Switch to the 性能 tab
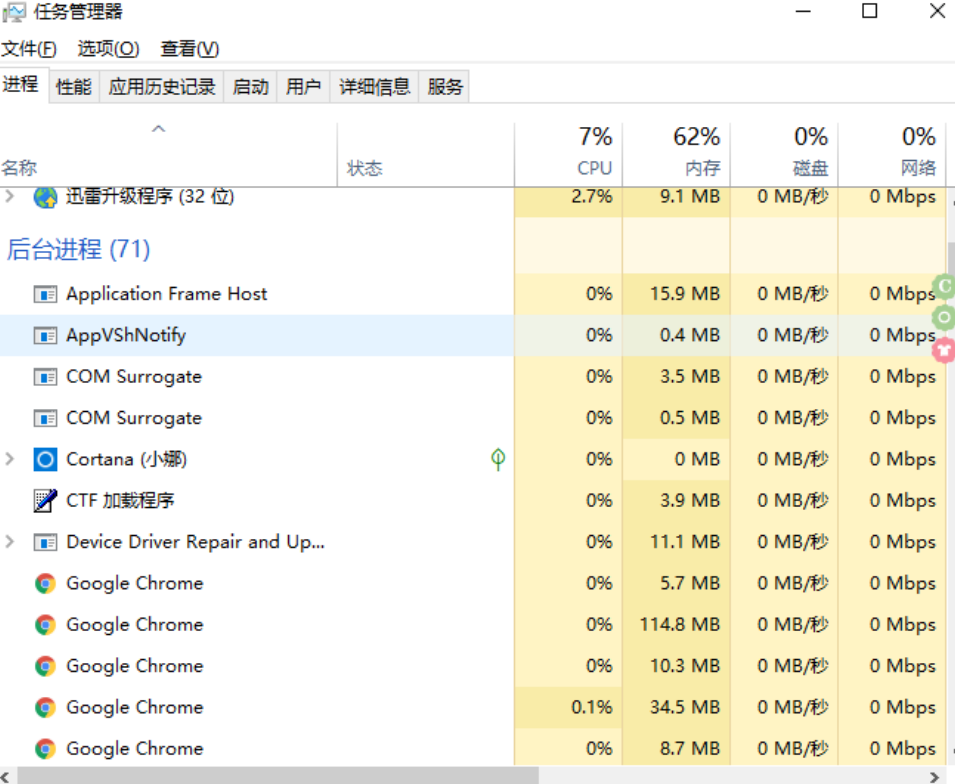The height and width of the screenshot is (784, 955). 74,87
